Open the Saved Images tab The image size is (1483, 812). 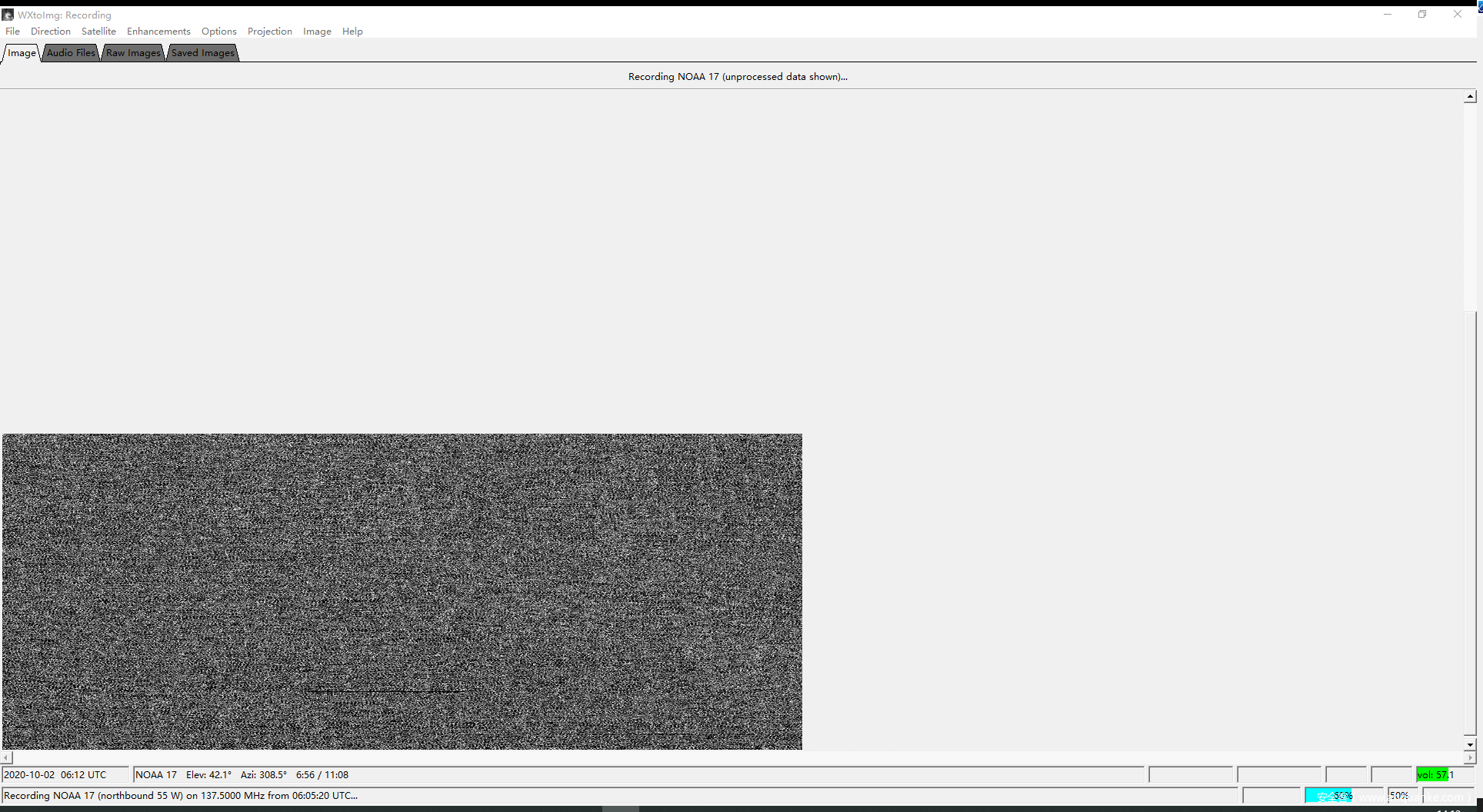point(202,53)
